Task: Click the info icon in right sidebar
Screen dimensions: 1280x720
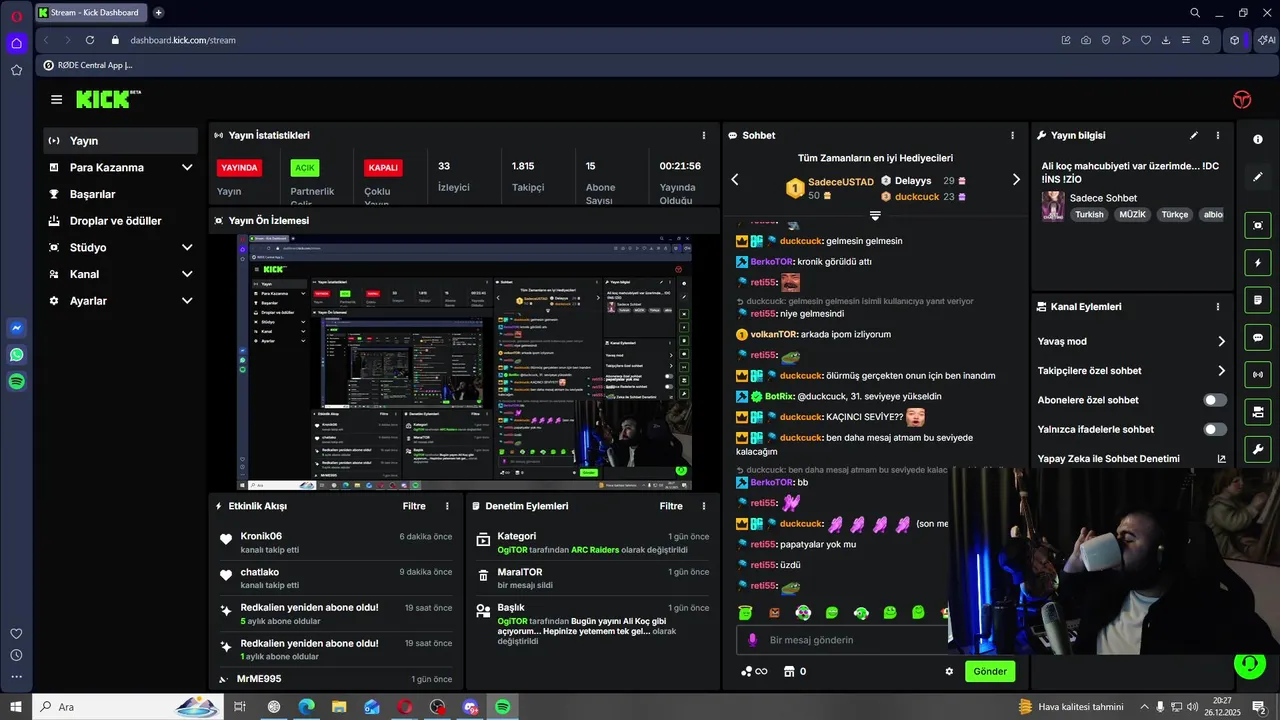Action: coord(1258,139)
